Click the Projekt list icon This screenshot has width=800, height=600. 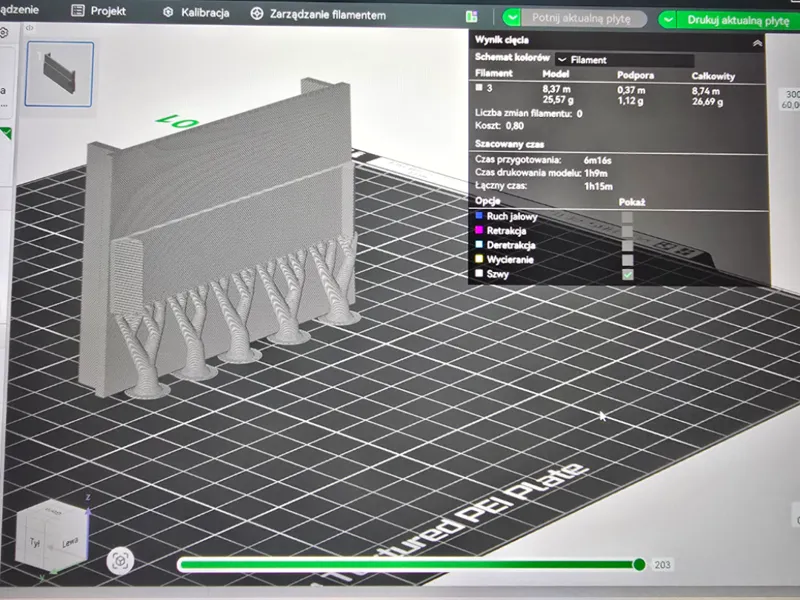point(78,10)
